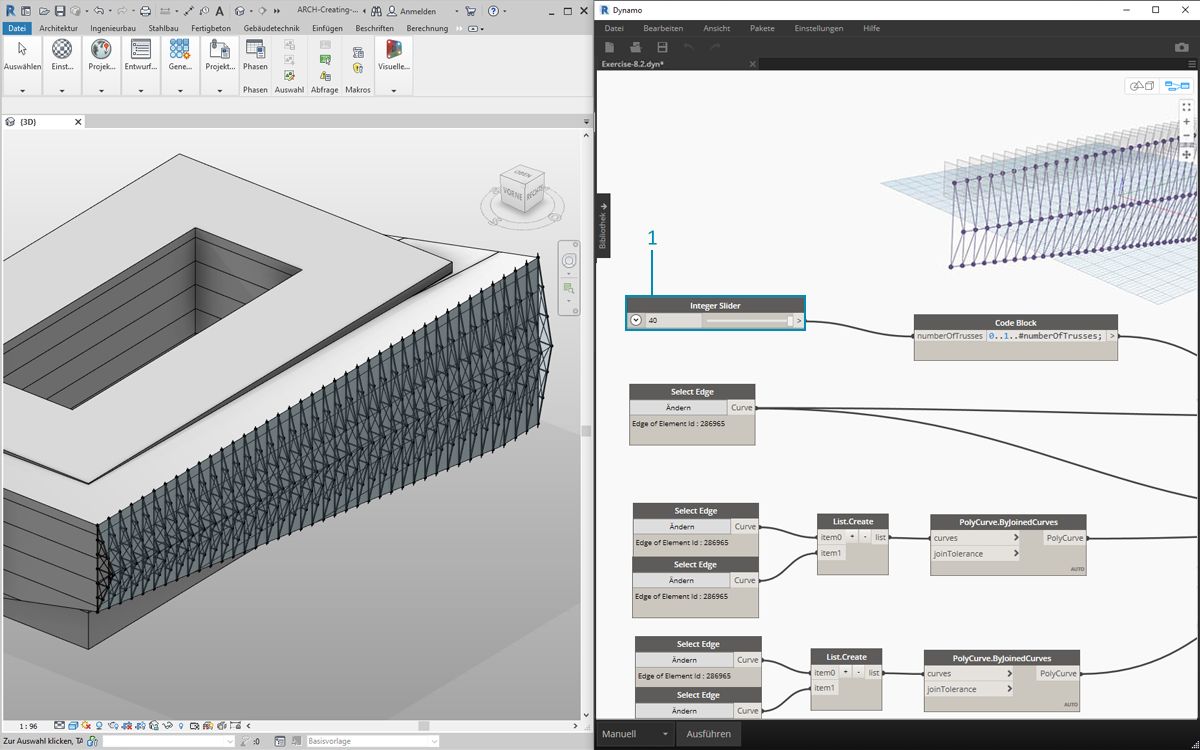This screenshot has height=750, width=1200.
Task: Text tool 'A' icon in Revit toolbar
Action: click(x=219, y=11)
